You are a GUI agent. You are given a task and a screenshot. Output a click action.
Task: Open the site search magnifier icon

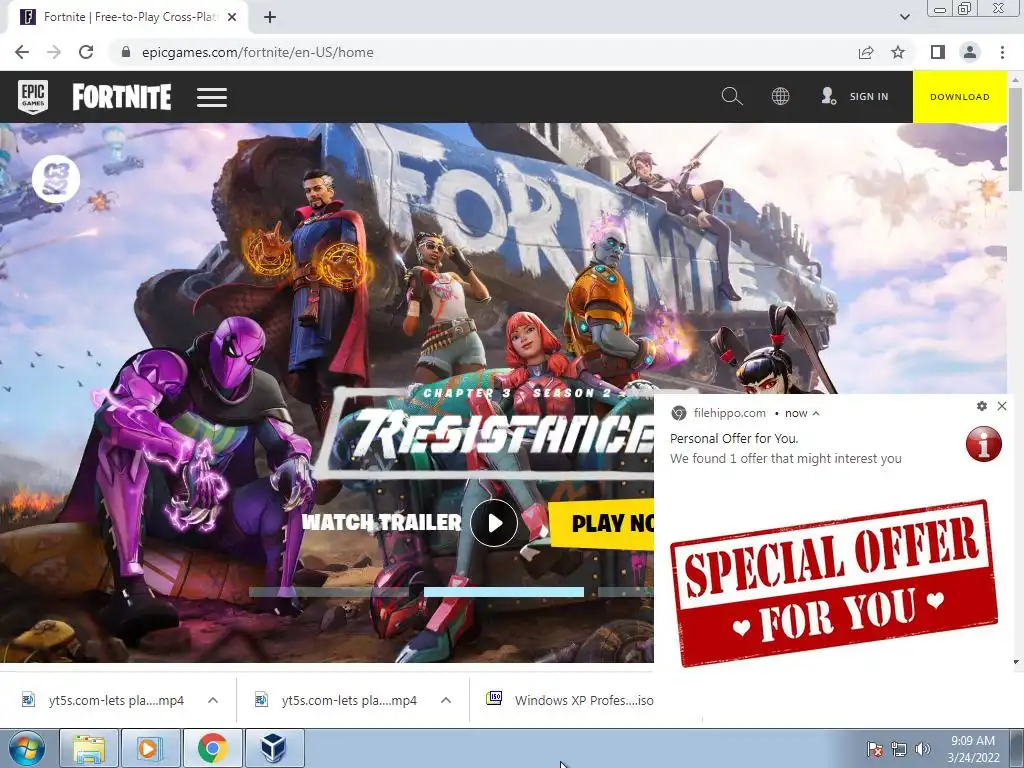click(731, 97)
